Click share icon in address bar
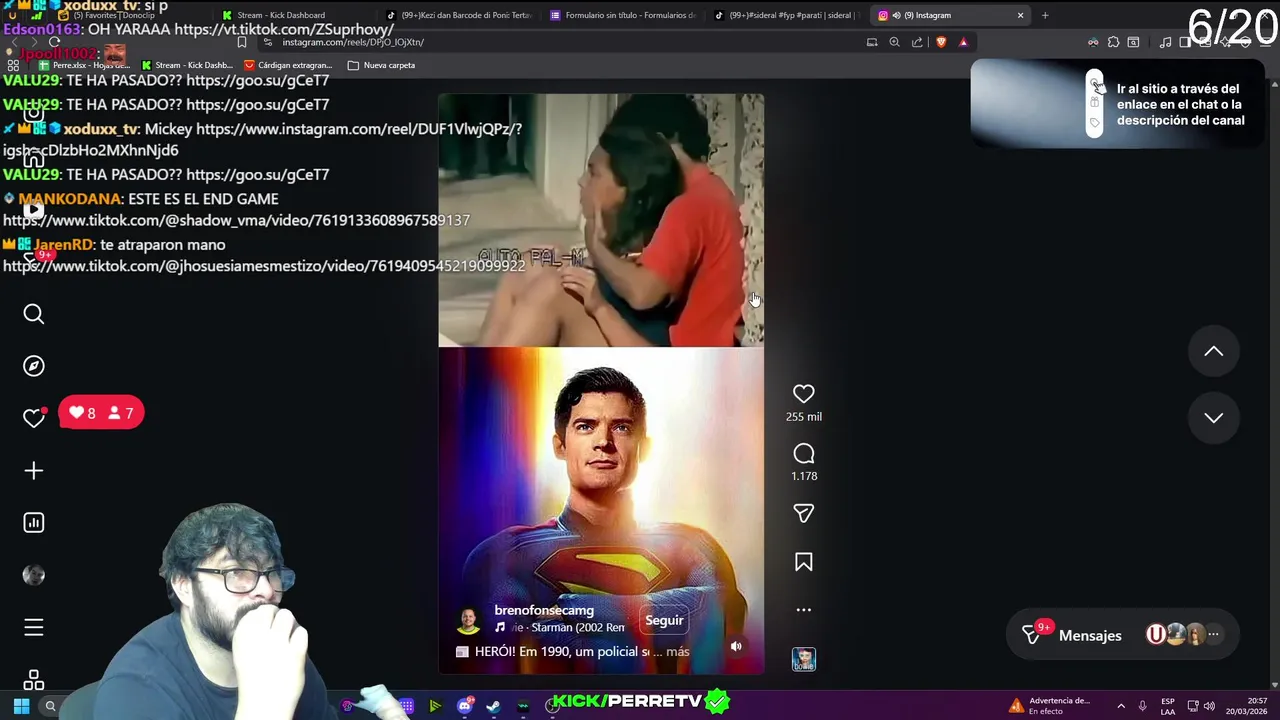The width and height of the screenshot is (1280, 720). (917, 42)
